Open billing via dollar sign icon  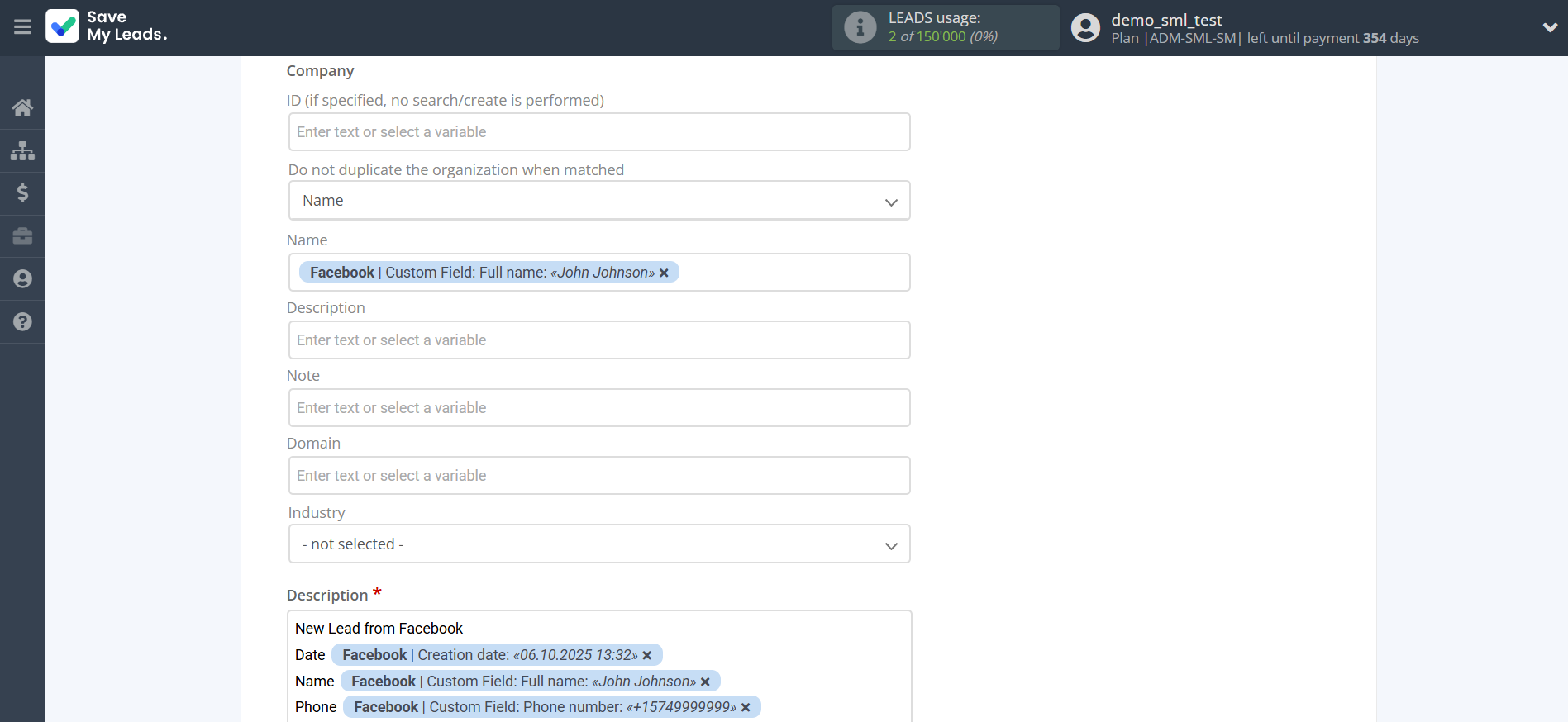(x=22, y=193)
